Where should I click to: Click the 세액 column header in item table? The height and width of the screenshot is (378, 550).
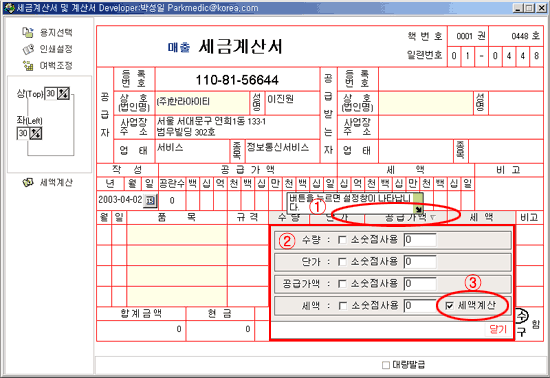coord(482,217)
